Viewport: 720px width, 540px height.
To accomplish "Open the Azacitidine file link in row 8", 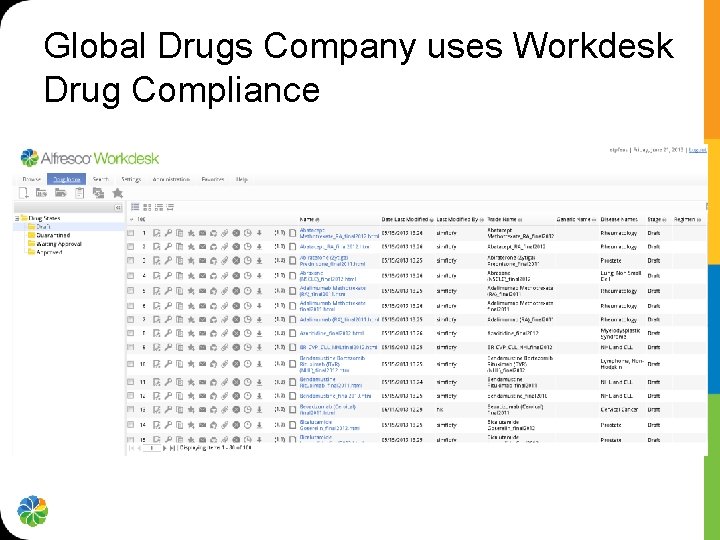I will click(332, 333).
